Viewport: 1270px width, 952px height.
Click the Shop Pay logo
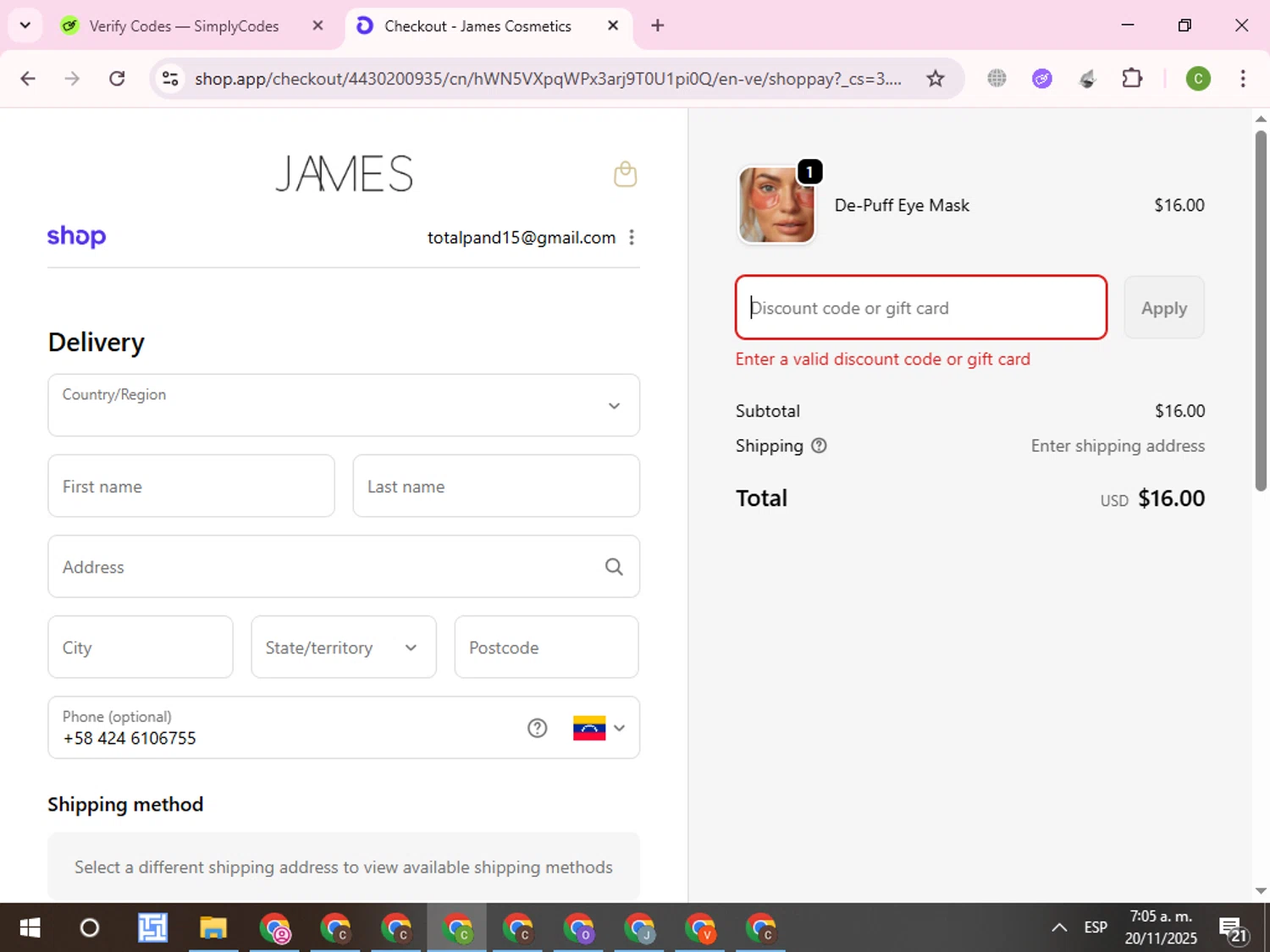(76, 236)
